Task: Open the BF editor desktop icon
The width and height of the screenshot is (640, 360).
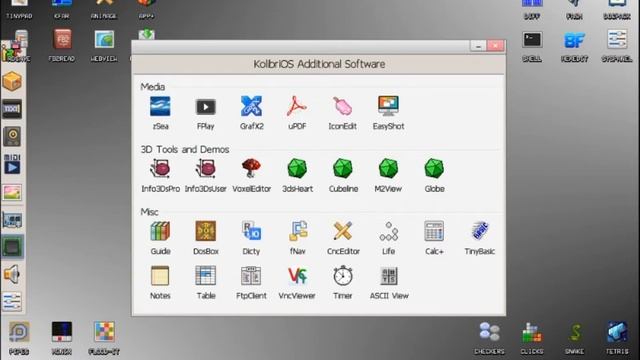Action: [574, 40]
